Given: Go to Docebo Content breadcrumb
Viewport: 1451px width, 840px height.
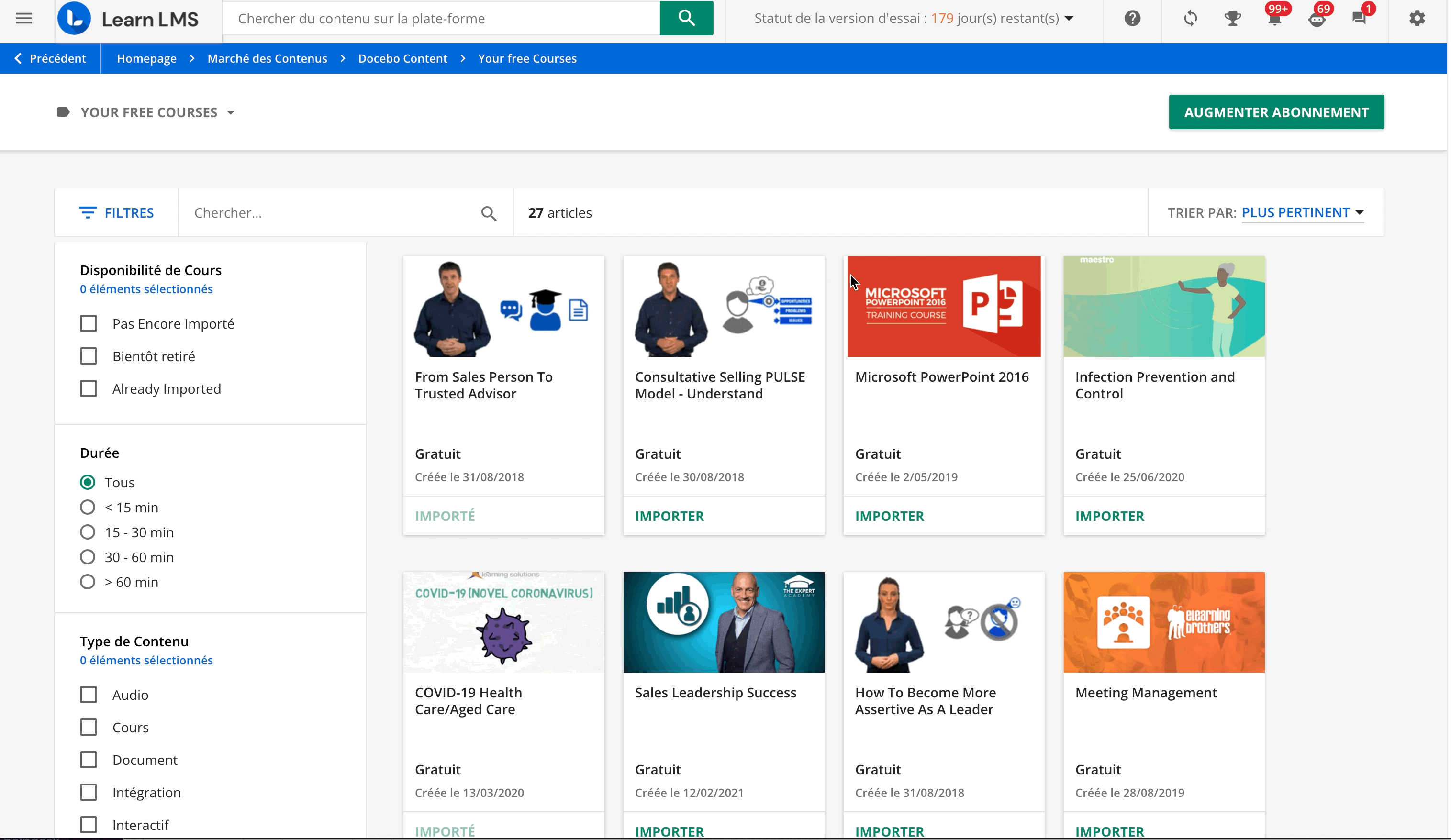Looking at the screenshot, I should point(402,59).
